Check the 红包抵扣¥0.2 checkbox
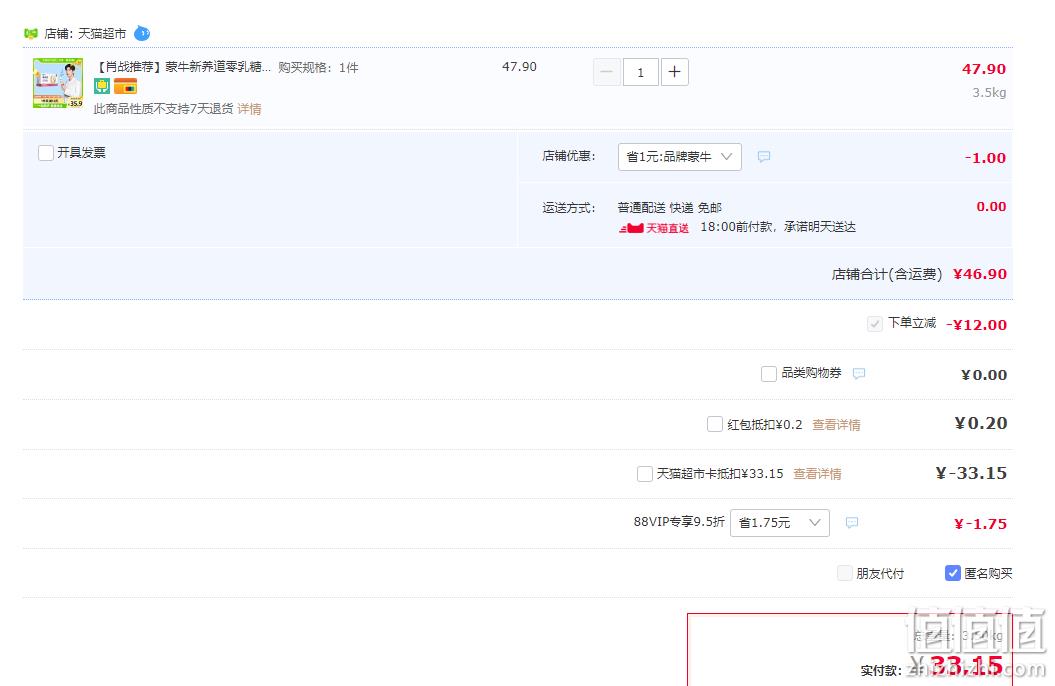 tap(715, 424)
